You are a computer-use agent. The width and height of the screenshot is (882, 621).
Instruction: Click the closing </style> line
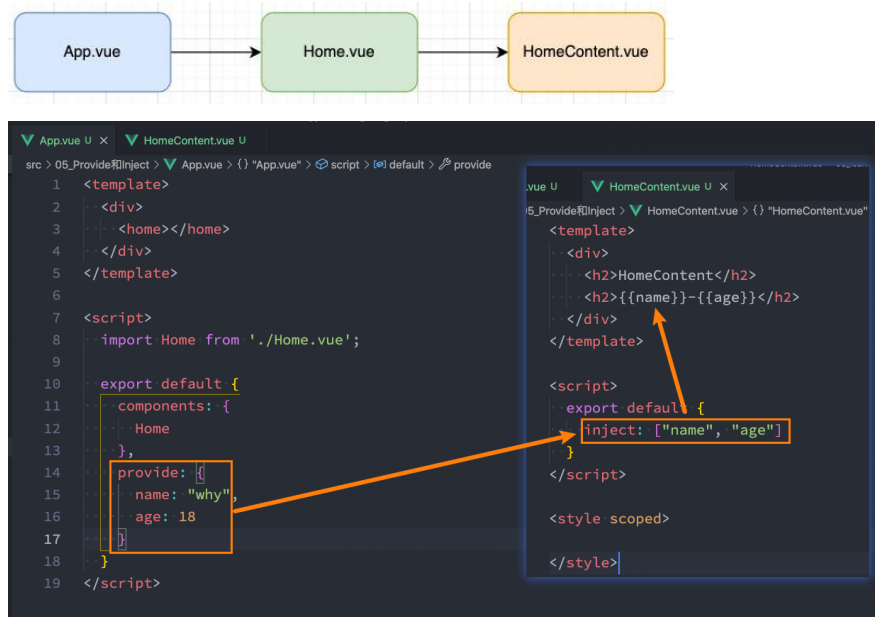(x=583, y=562)
